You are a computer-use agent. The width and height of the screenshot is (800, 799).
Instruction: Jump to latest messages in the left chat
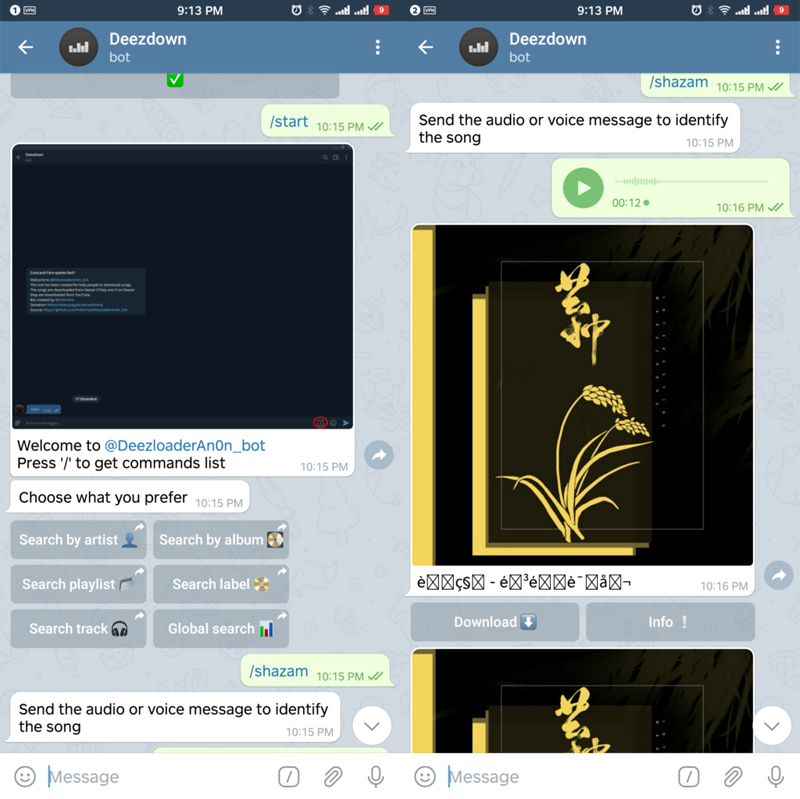(x=371, y=726)
